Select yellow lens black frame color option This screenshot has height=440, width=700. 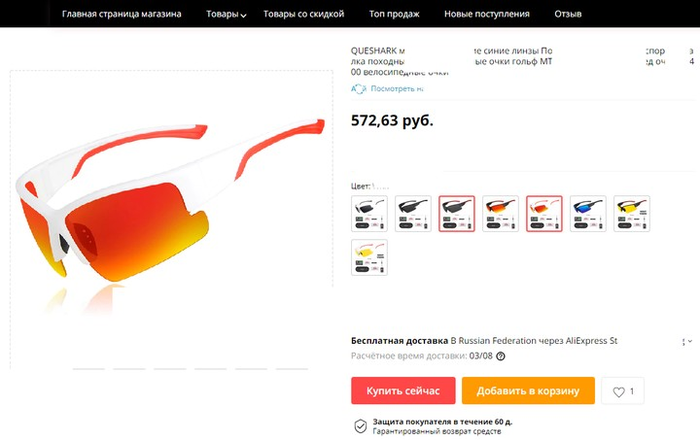click(632, 214)
